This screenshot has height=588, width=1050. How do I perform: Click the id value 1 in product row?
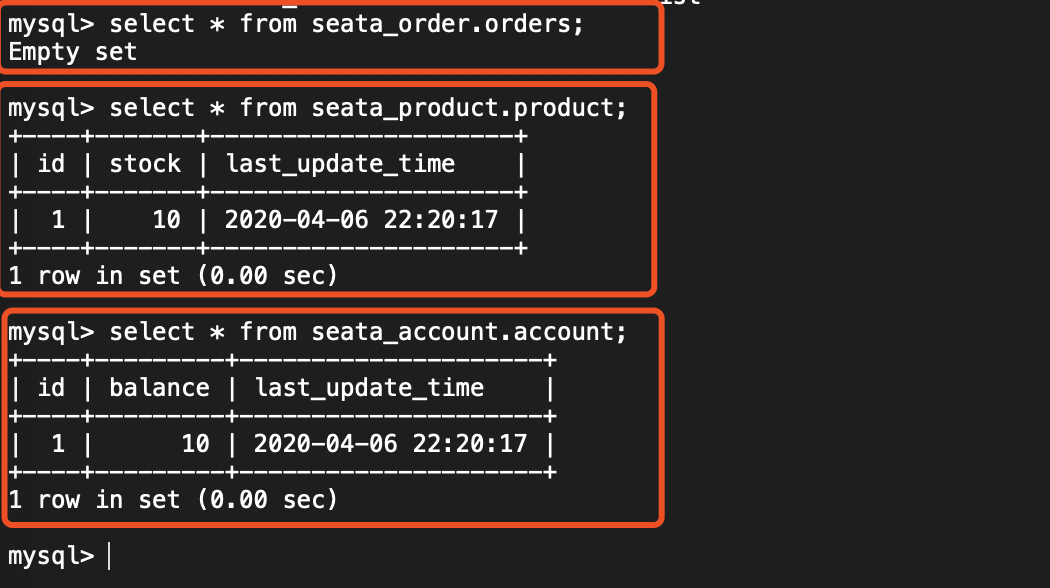tap(58, 219)
